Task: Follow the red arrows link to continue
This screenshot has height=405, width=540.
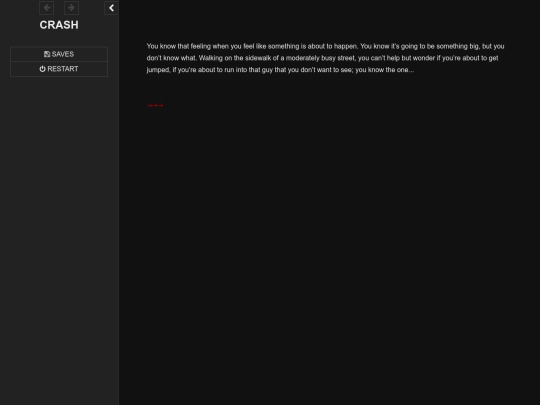Action: coord(155,105)
